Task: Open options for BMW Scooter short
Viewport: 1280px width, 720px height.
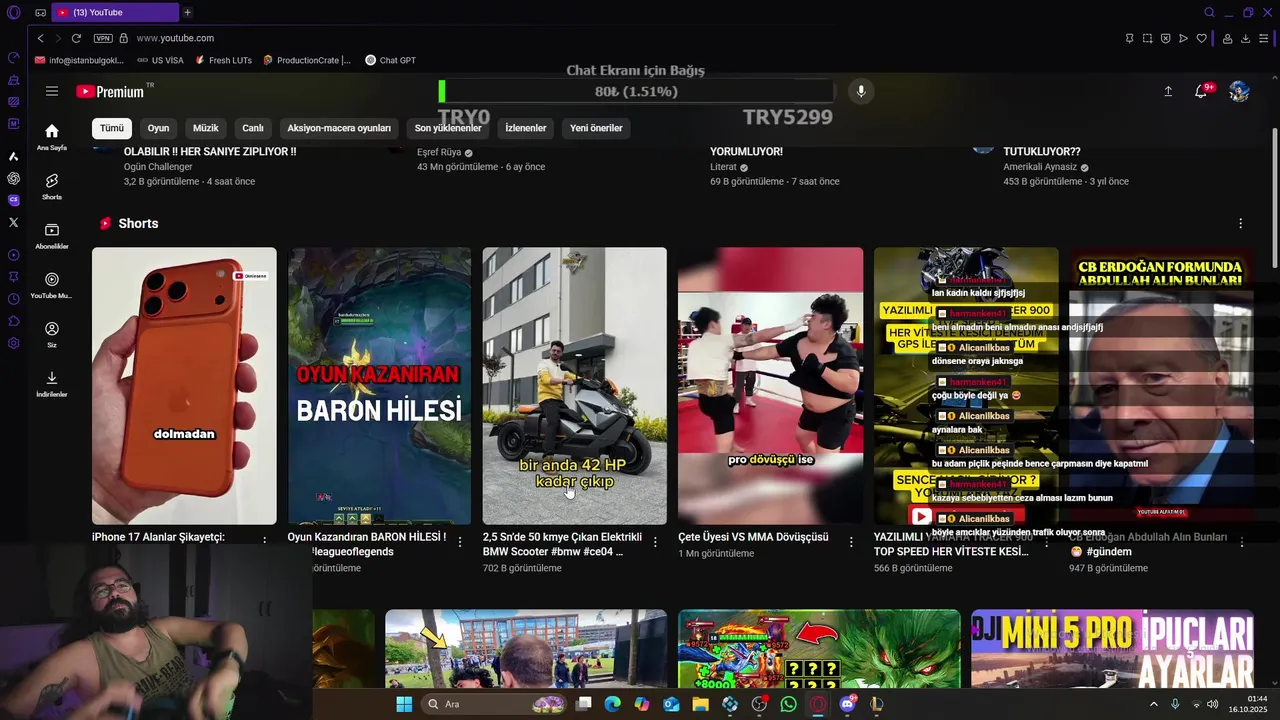Action: pyautogui.click(x=655, y=541)
